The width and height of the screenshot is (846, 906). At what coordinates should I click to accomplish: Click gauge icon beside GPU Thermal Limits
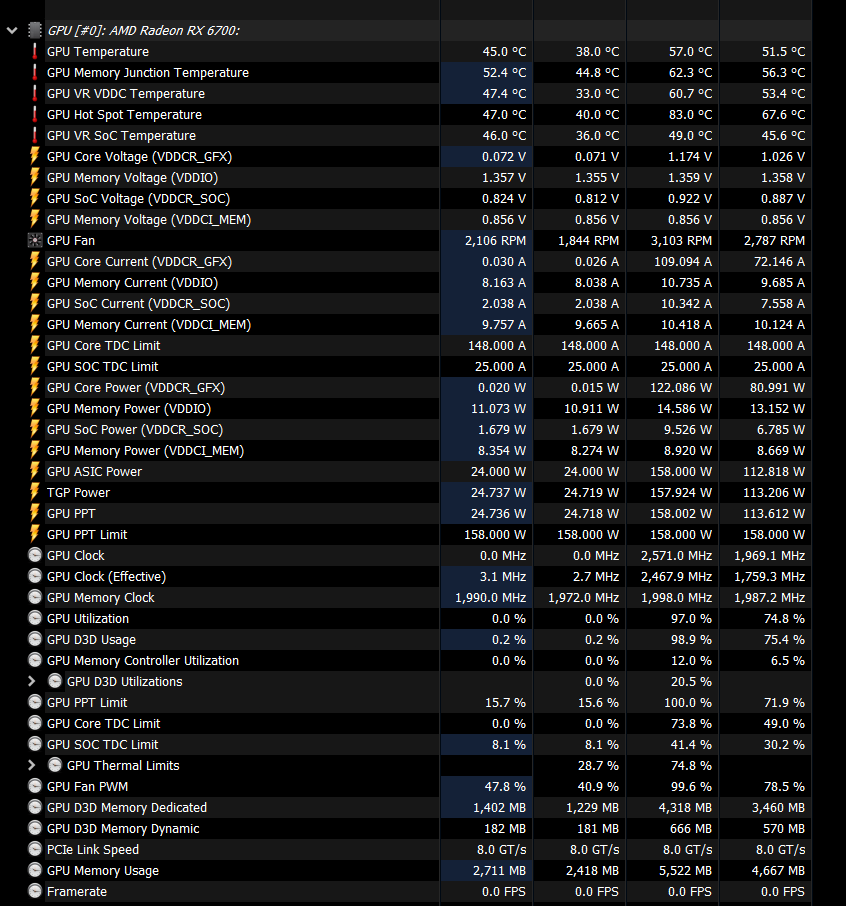point(55,765)
